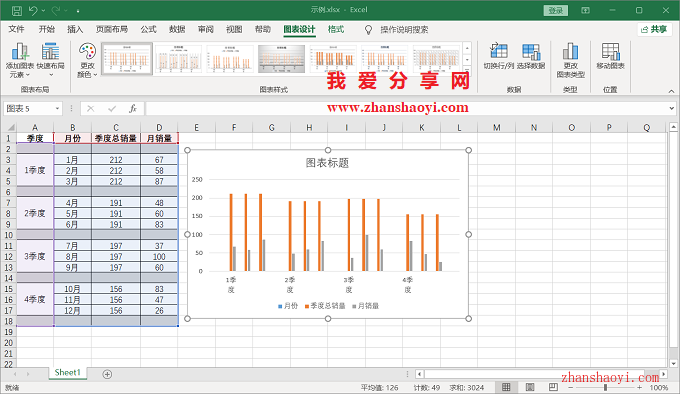Collapse the ribbon with the chevron

(x=671, y=91)
